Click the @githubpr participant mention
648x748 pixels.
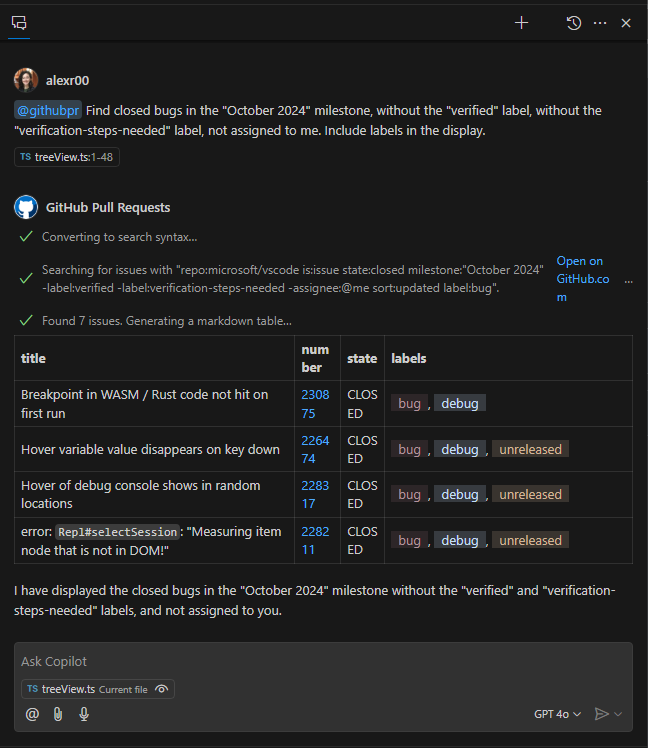[x=48, y=110]
